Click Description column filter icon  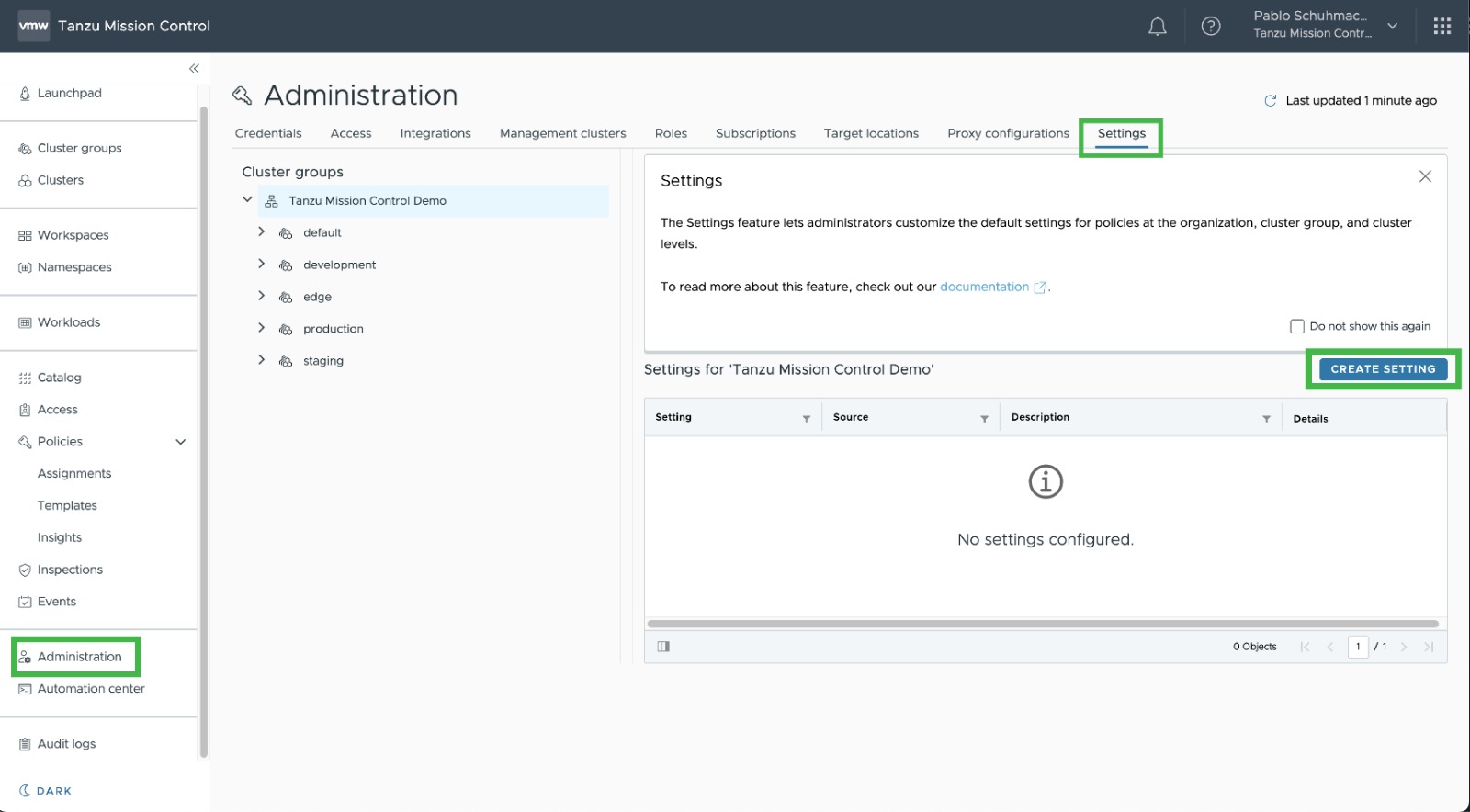coord(1266,419)
